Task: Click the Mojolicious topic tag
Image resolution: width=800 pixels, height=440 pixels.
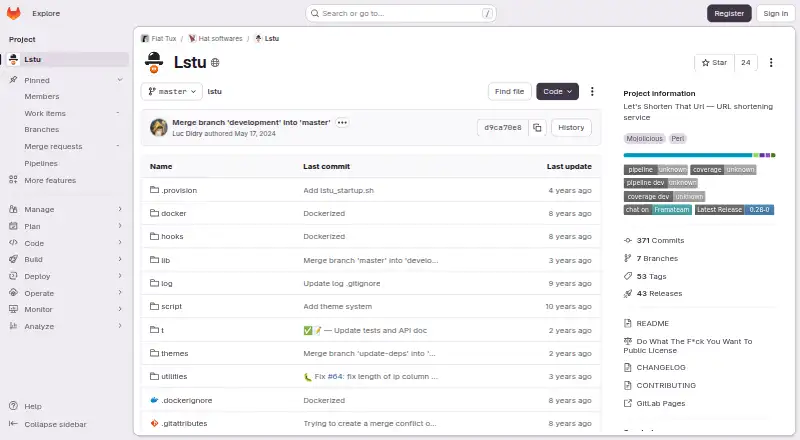Action: point(644,138)
